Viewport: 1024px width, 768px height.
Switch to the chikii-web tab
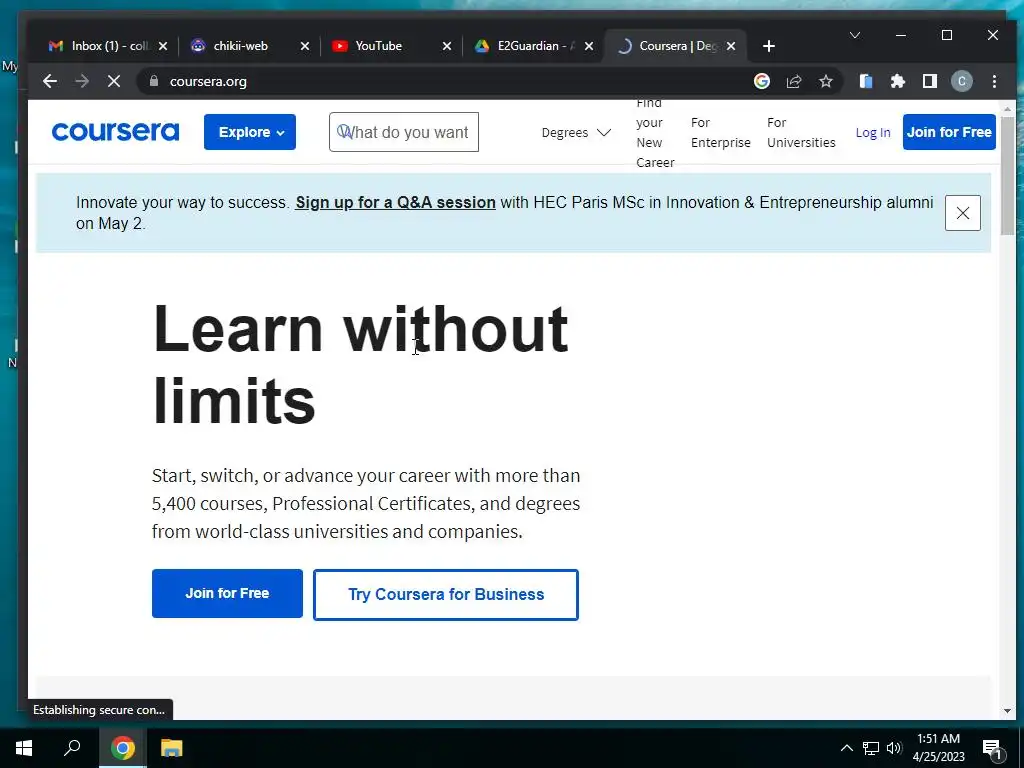[x=240, y=46]
